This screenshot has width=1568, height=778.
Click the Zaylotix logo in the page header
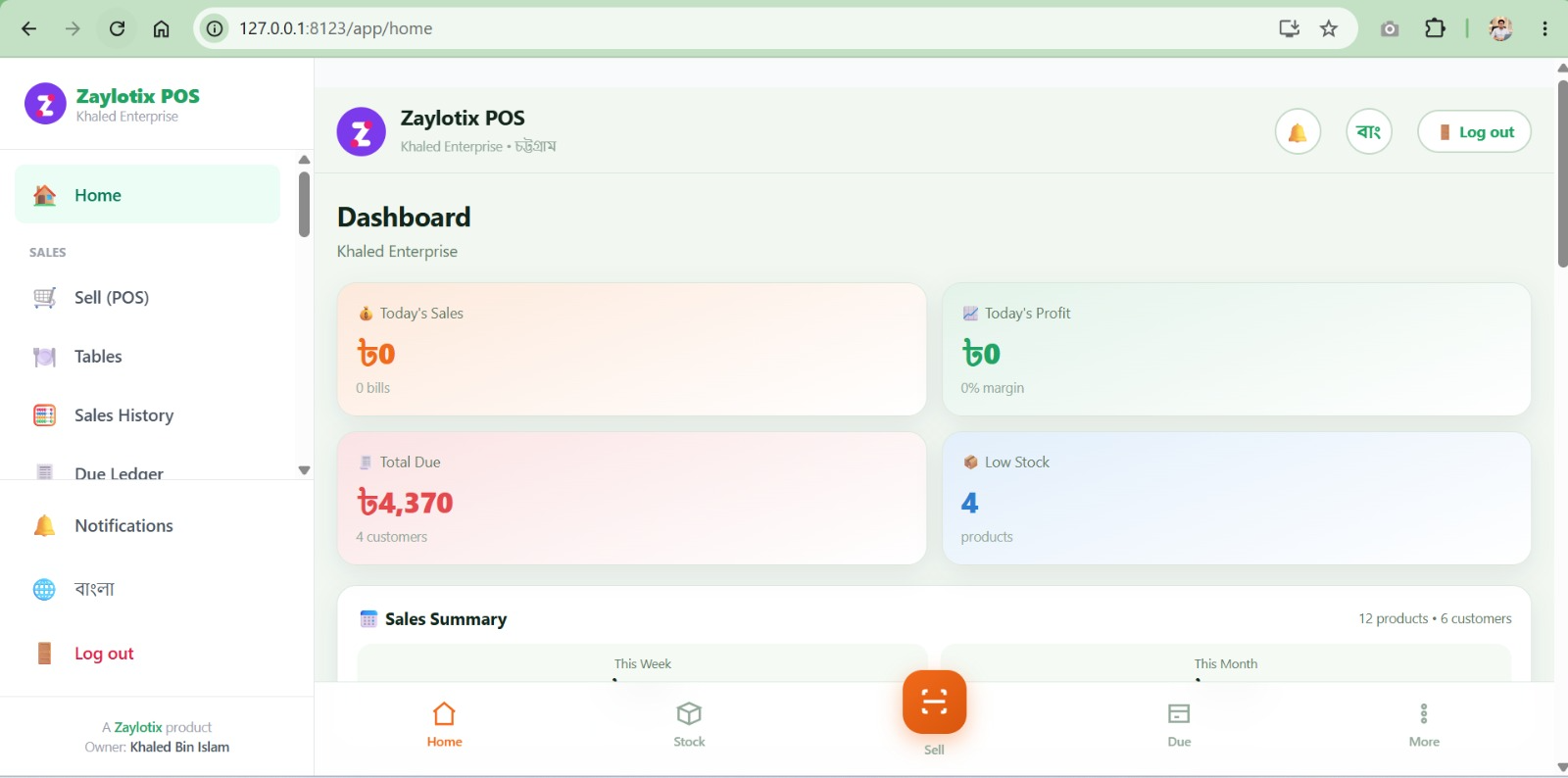362,132
